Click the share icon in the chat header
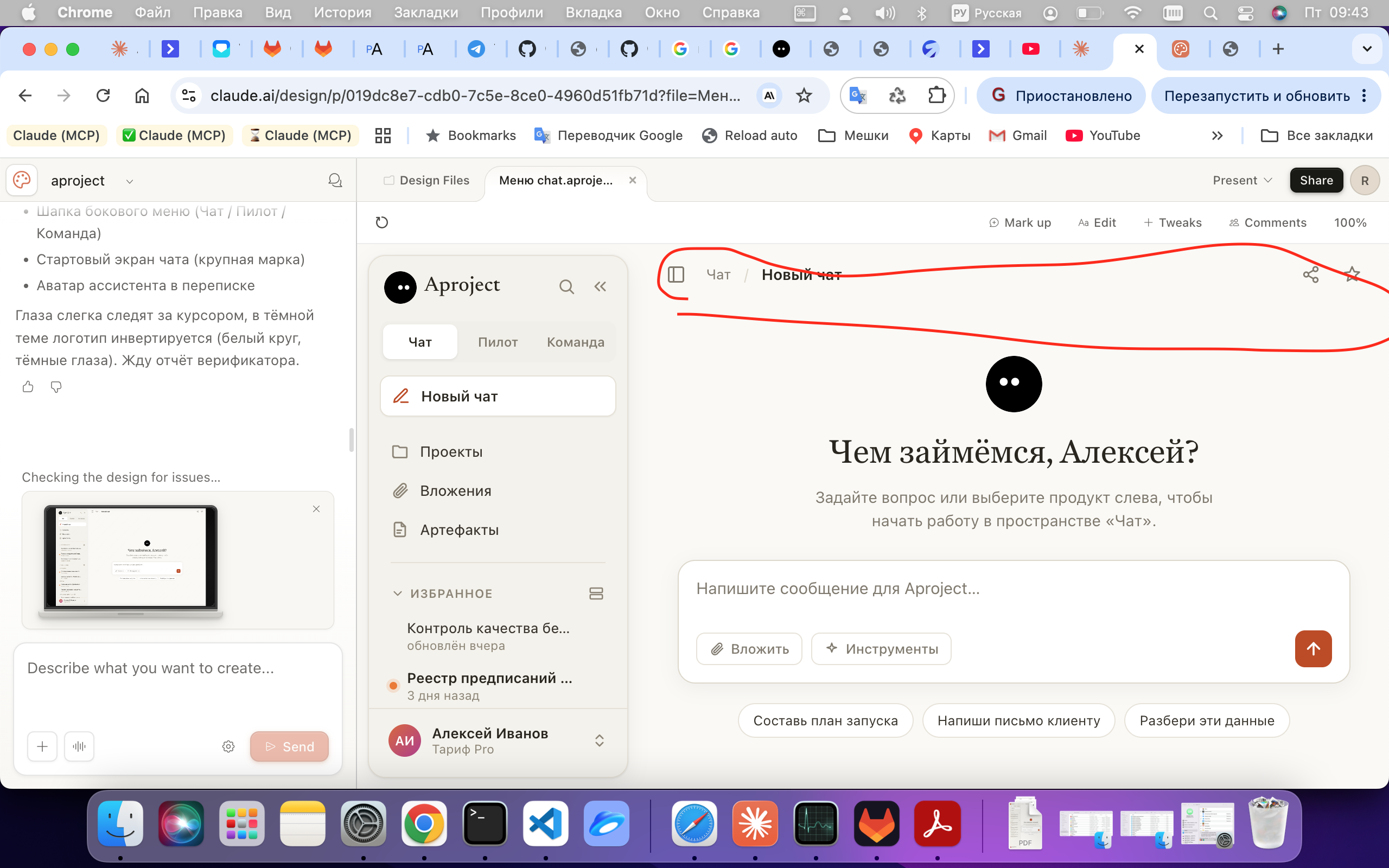Viewport: 1389px width, 868px height. [x=1311, y=275]
